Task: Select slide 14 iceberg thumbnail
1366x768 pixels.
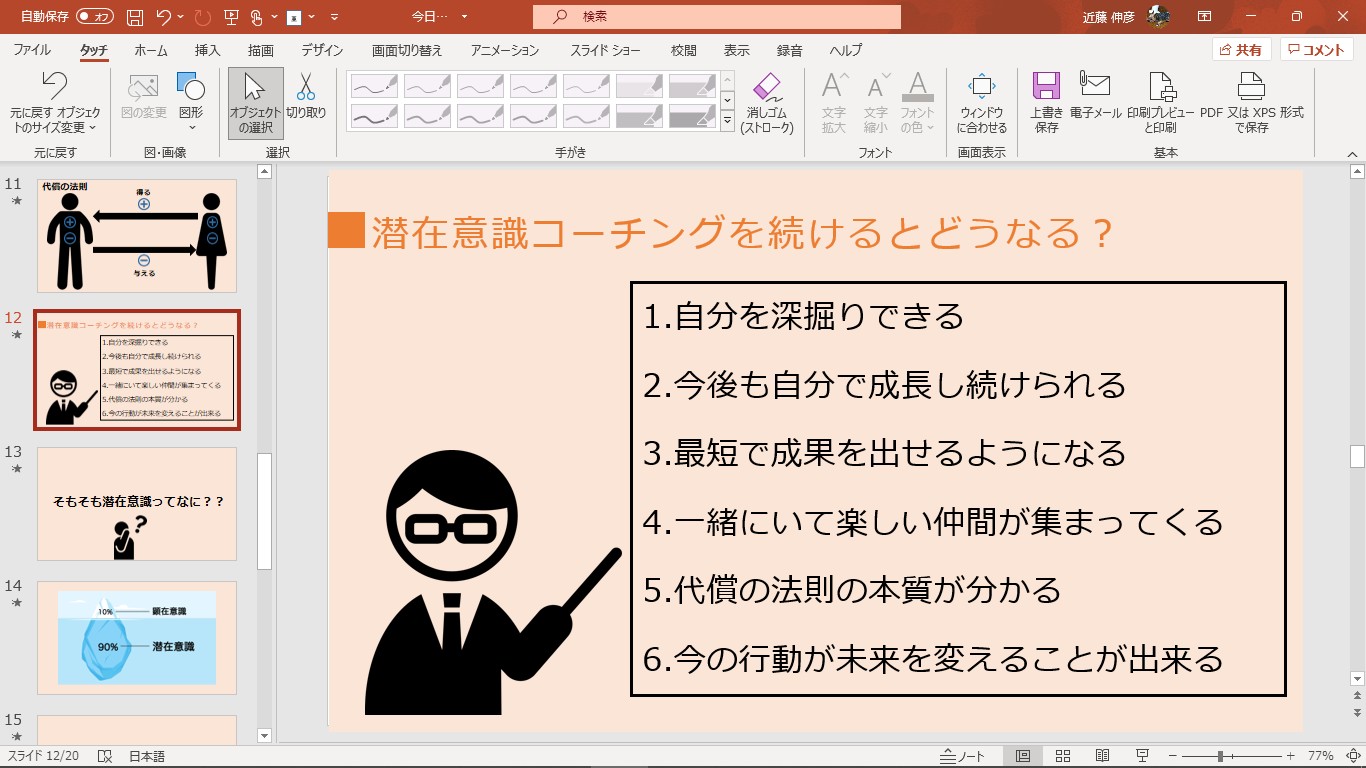Action: pos(137,638)
